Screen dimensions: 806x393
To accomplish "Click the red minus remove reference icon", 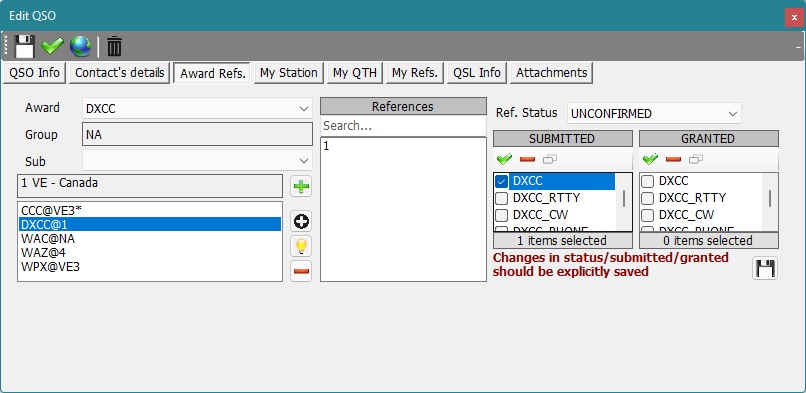I will coord(301,271).
